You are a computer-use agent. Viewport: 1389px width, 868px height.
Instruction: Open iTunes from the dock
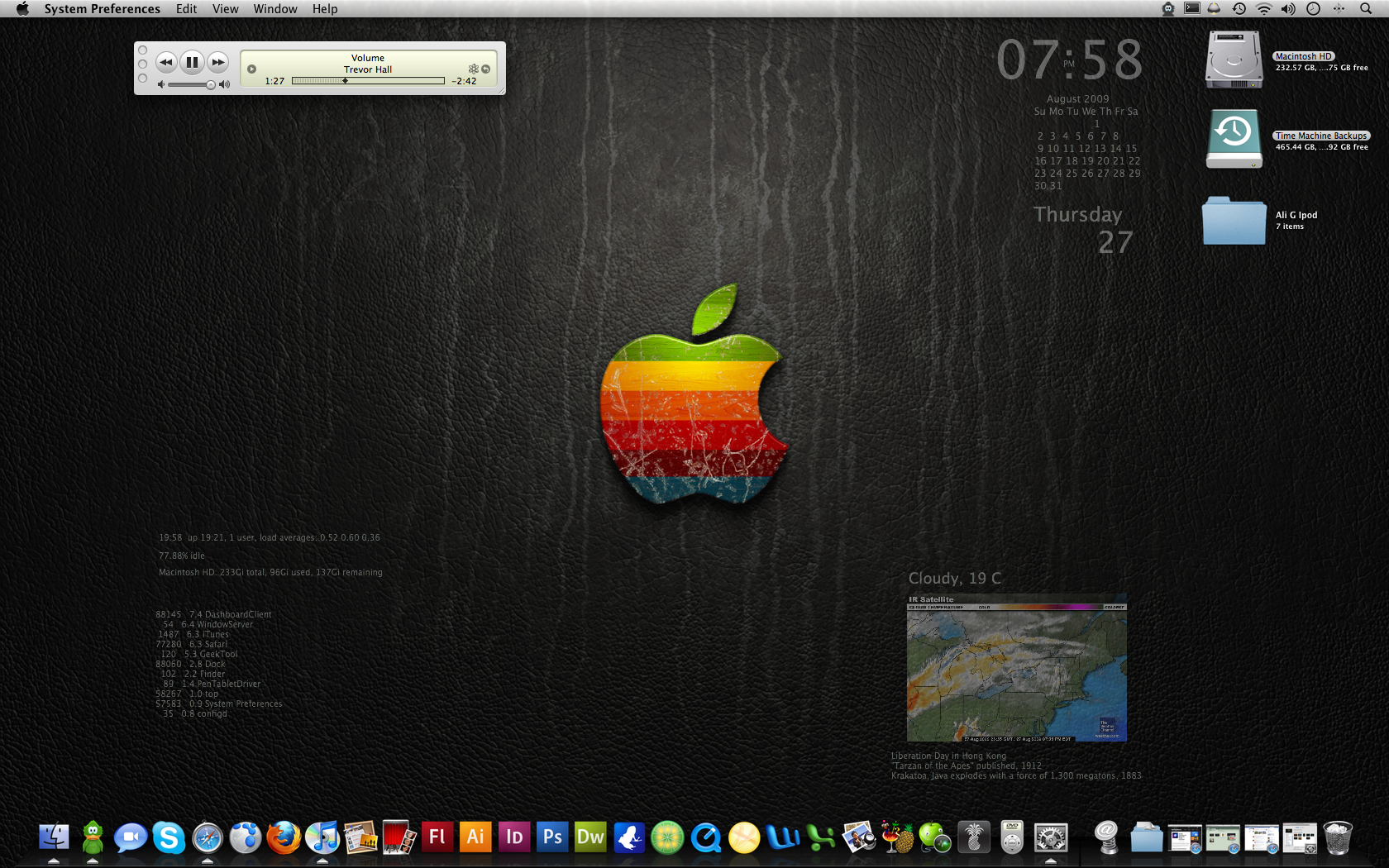pyautogui.click(x=322, y=837)
